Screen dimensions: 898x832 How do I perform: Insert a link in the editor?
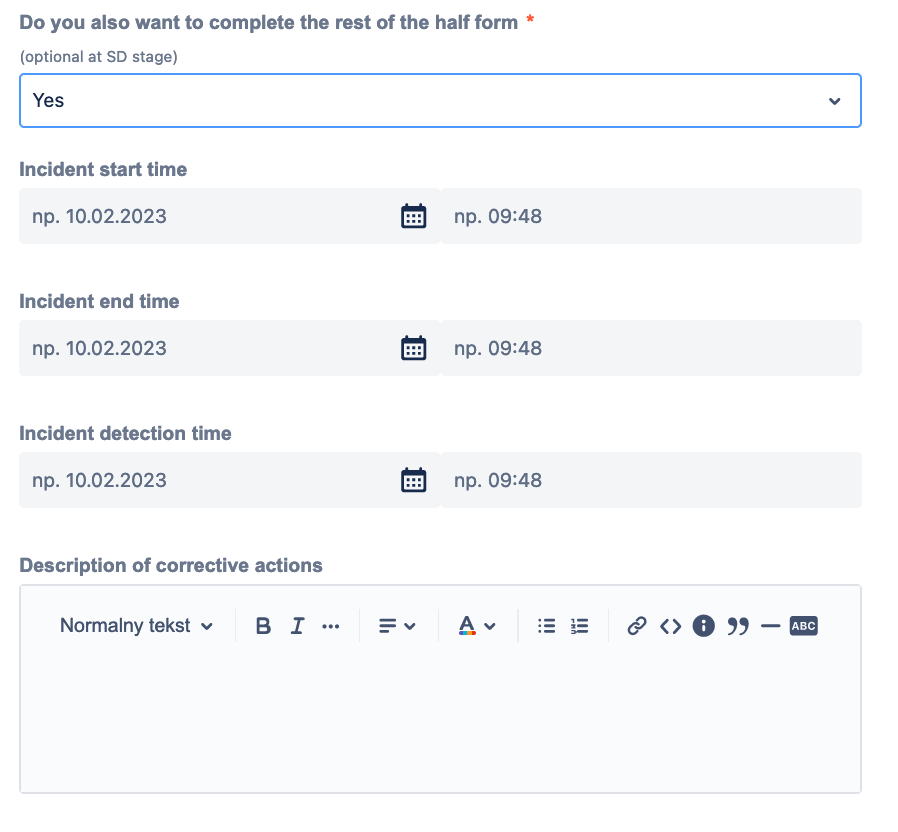636,626
